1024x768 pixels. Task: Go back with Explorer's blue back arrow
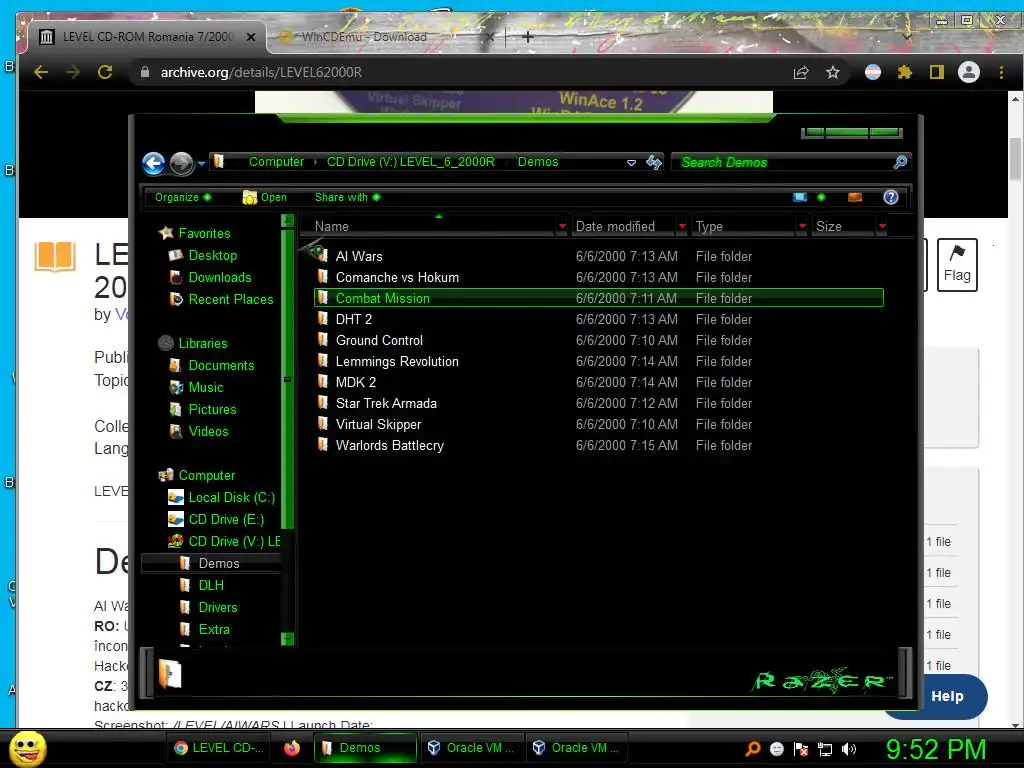tap(153, 163)
